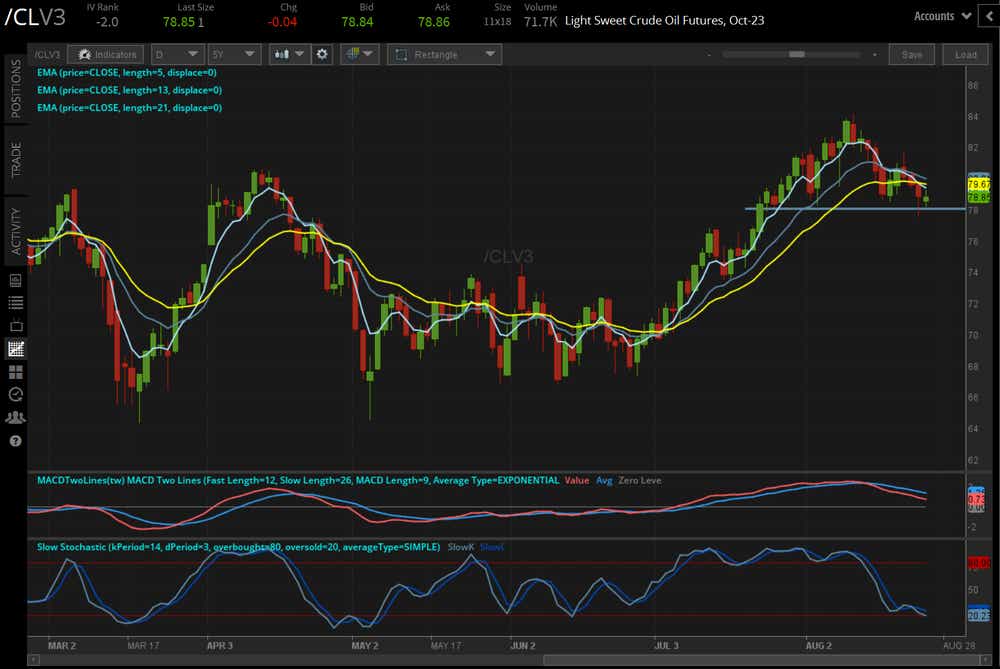Click the horizontal support line drawing
Image resolution: width=1000 pixels, height=669 pixels.
click(x=855, y=209)
